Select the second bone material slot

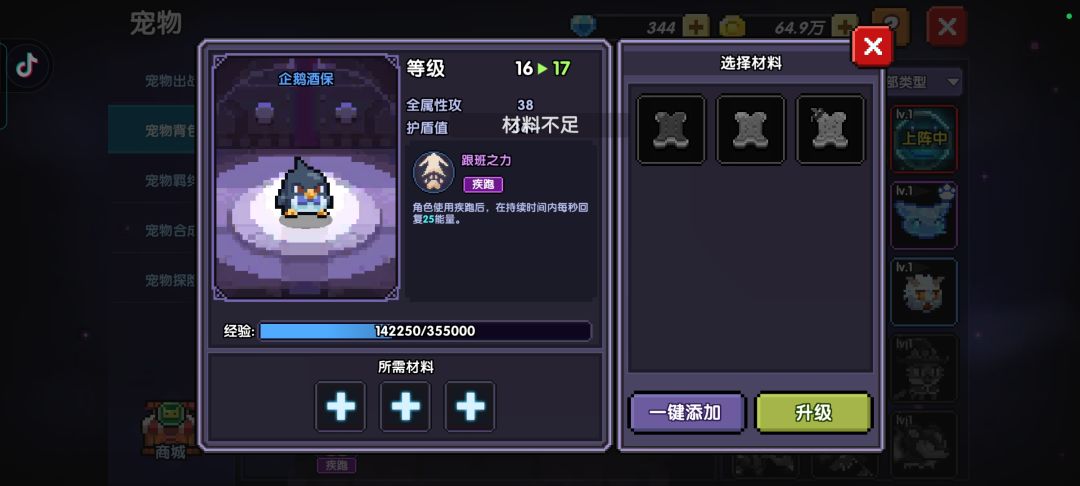[751, 129]
